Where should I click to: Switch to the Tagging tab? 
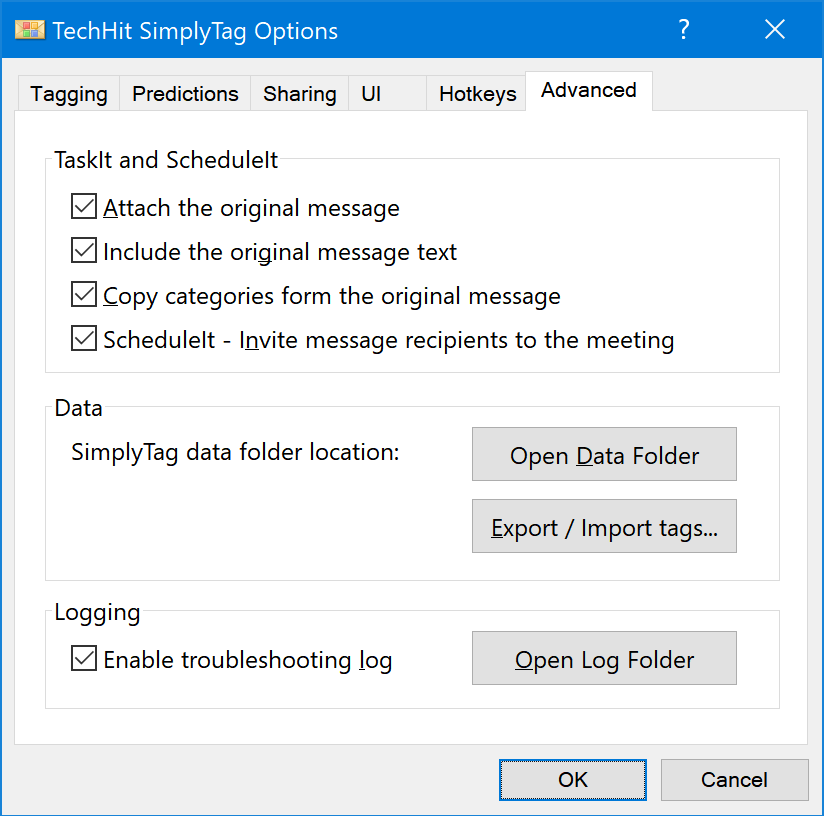(69, 94)
